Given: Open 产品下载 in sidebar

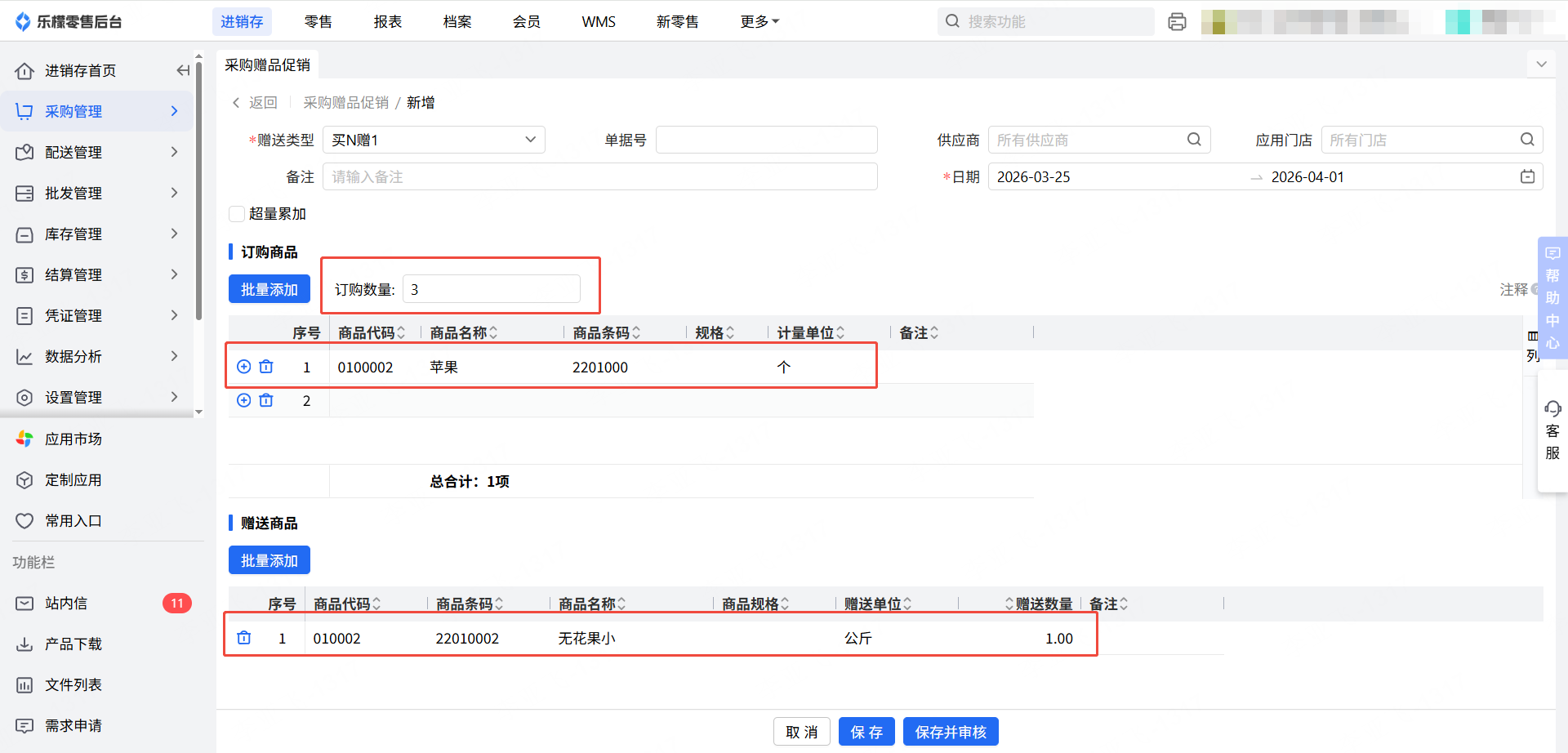Looking at the screenshot, I should point(73,644).
